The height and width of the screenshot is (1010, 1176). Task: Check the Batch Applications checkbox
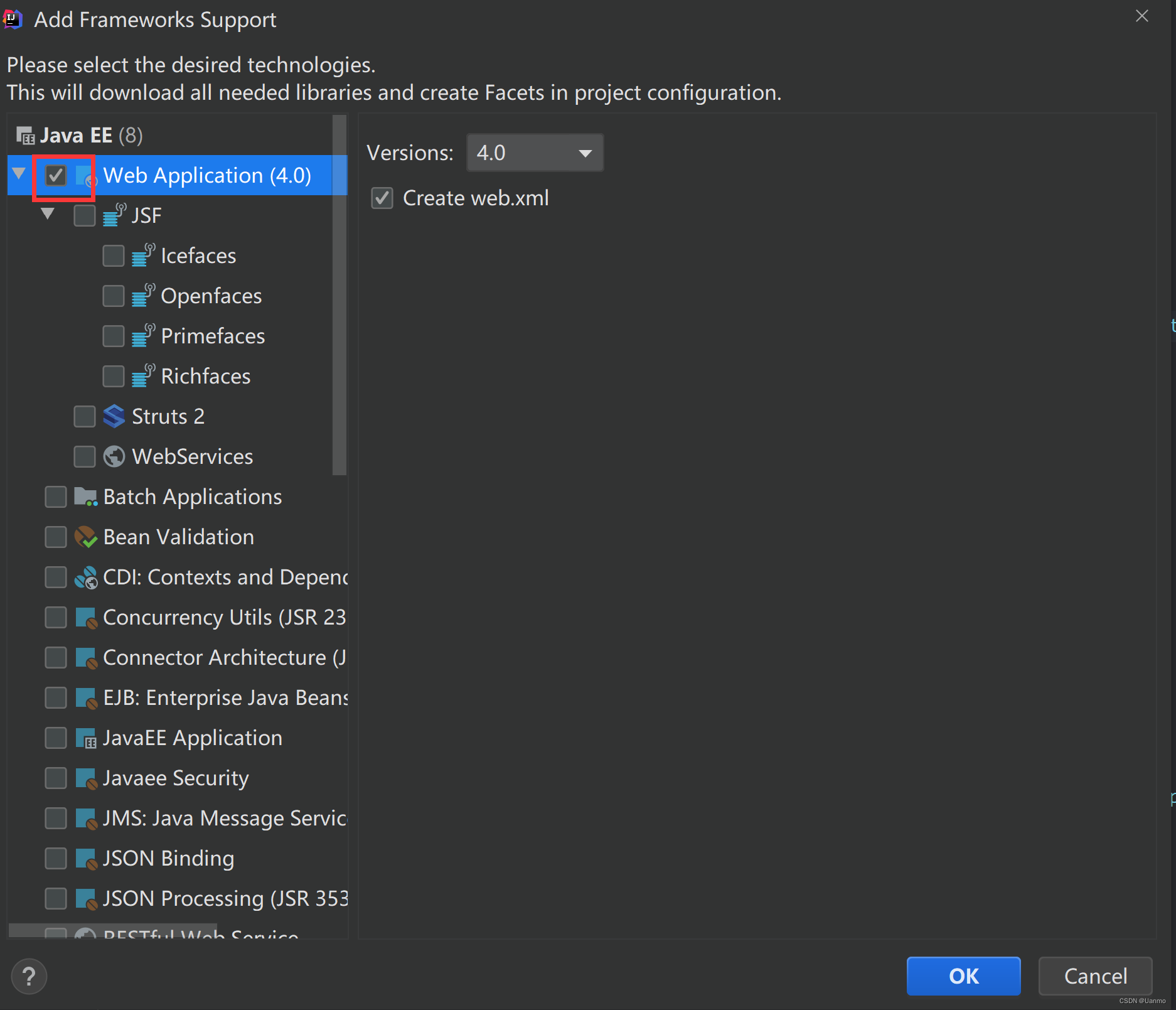56,497
